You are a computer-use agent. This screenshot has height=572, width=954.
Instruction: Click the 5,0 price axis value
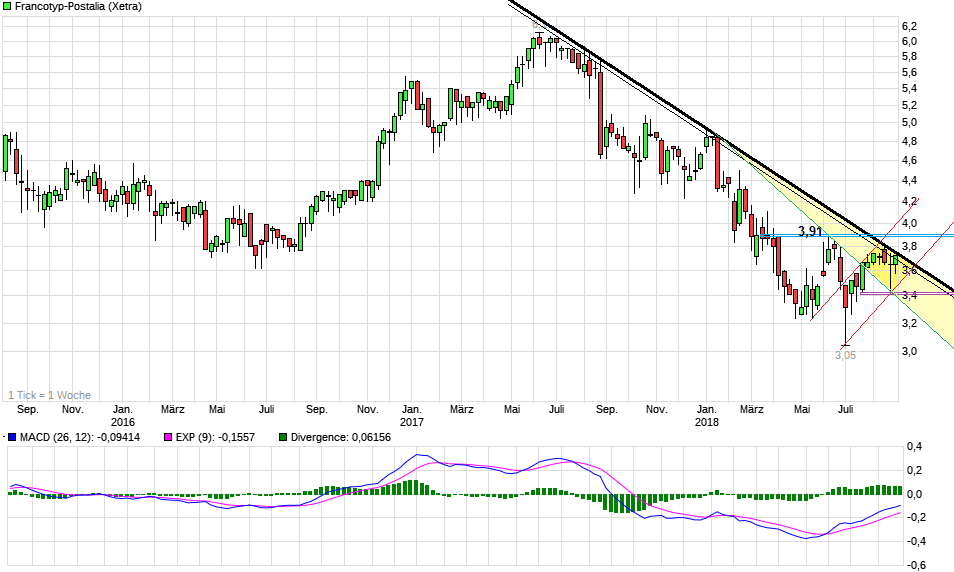(909, 122)
